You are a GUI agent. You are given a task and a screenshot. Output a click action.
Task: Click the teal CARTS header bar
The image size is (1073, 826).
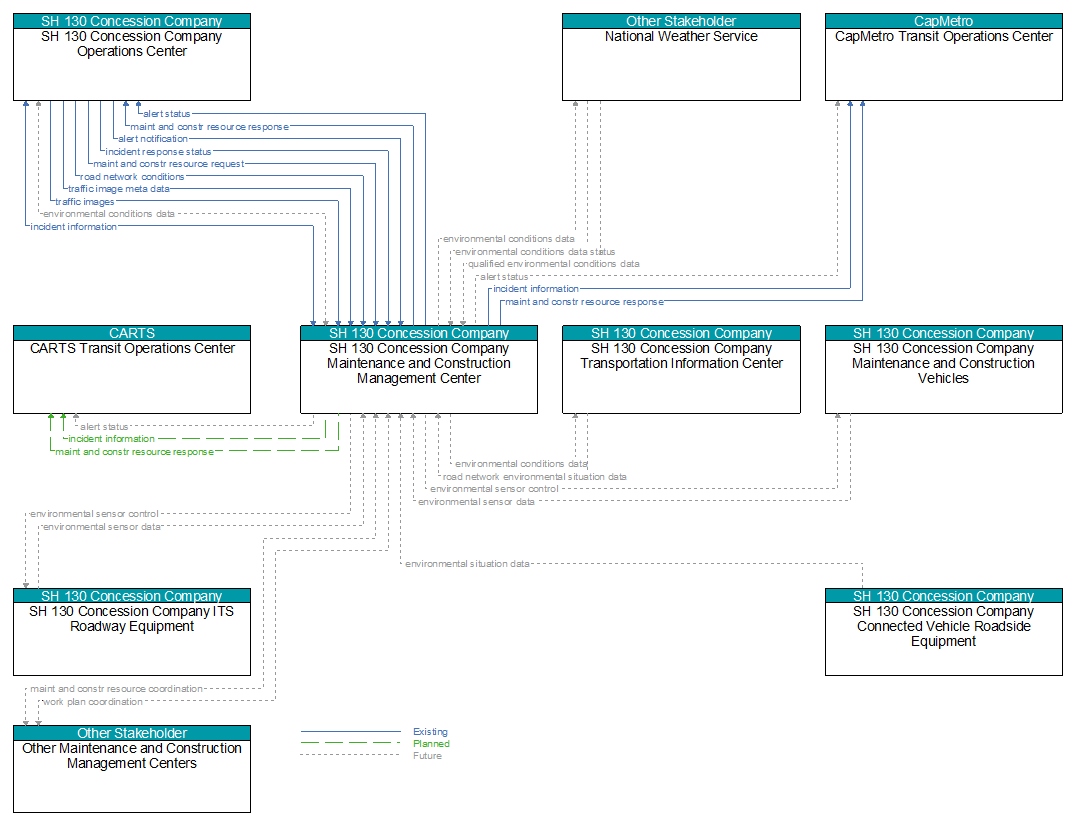132,333
